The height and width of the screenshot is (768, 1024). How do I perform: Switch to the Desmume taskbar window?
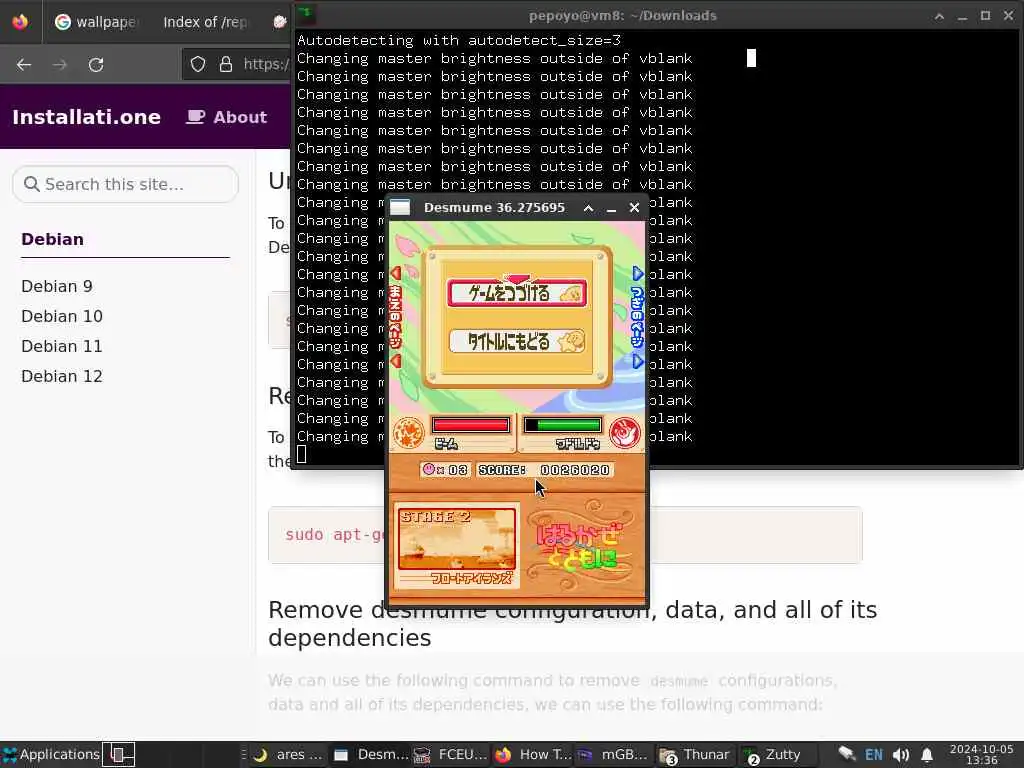370,754
